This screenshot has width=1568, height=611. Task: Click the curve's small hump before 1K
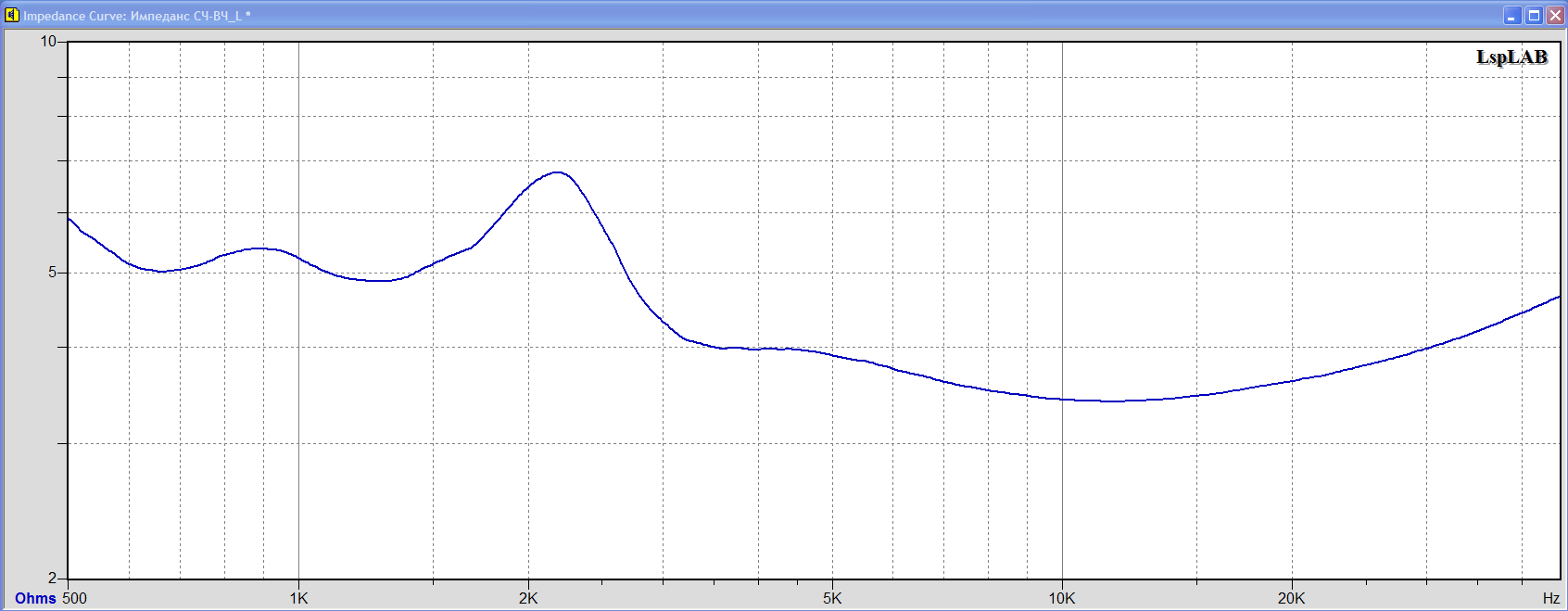pos(259,248)
